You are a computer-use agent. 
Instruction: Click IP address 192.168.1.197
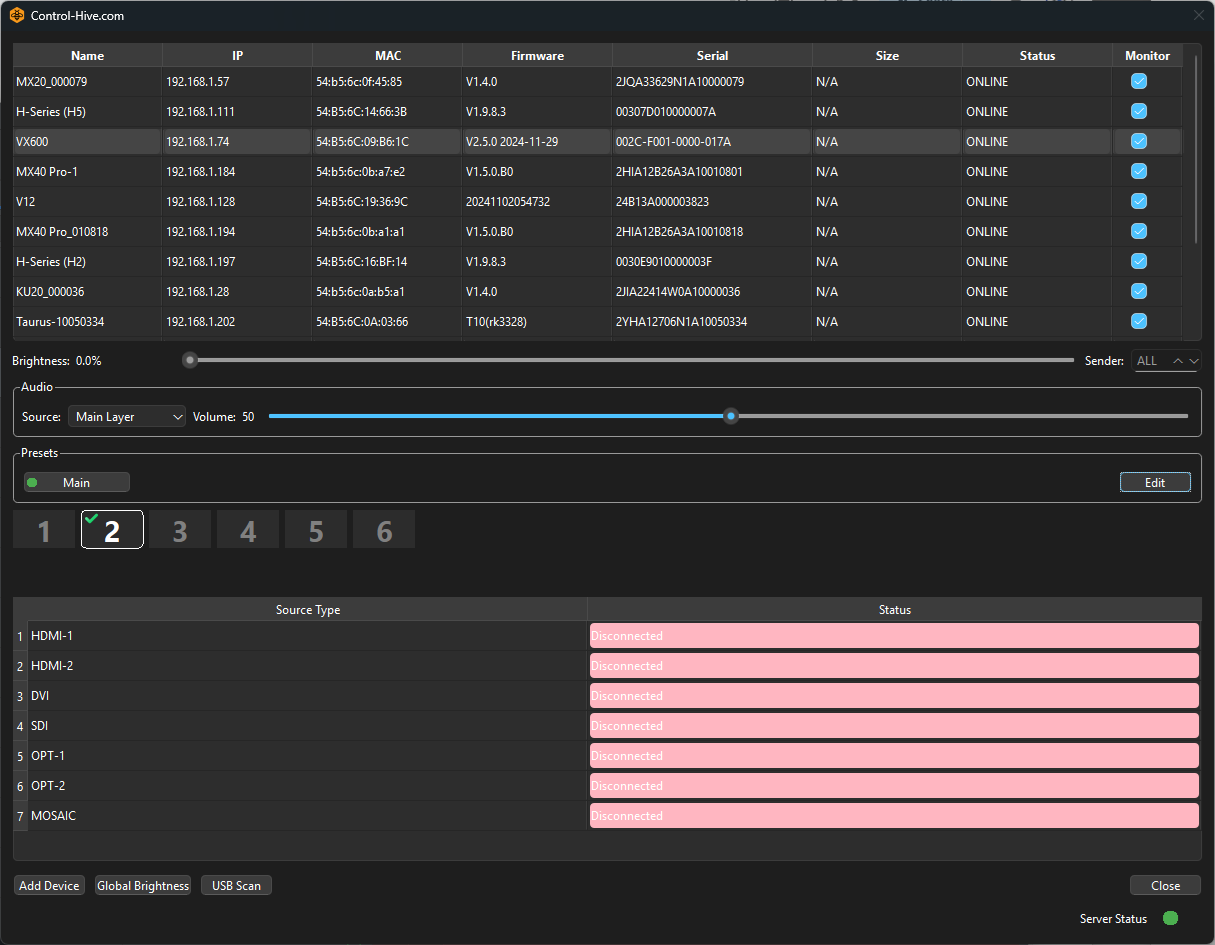201,262
